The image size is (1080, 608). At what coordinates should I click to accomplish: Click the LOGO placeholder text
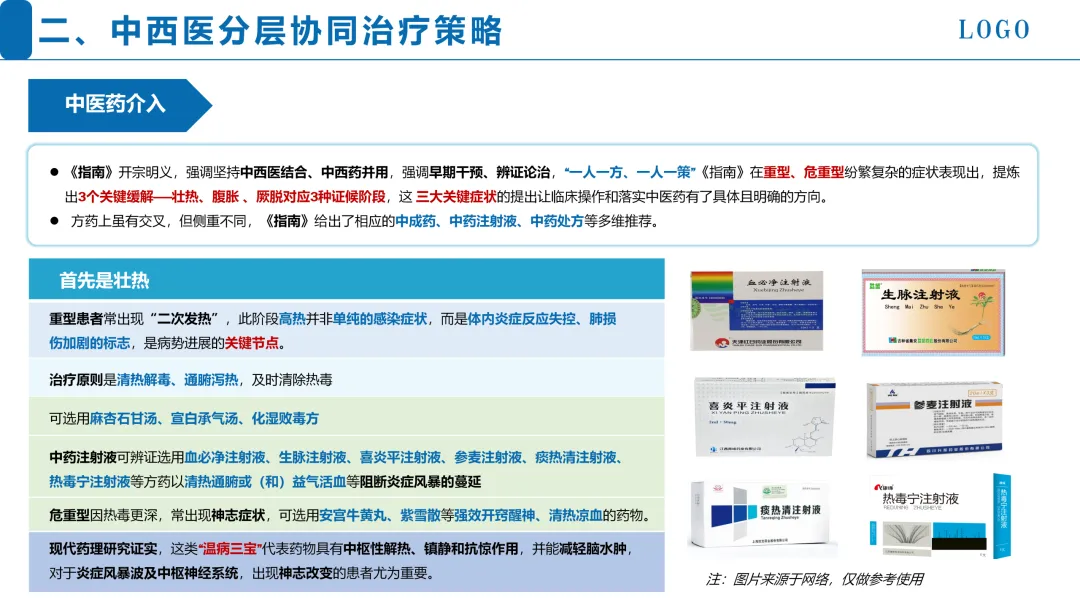994,30
